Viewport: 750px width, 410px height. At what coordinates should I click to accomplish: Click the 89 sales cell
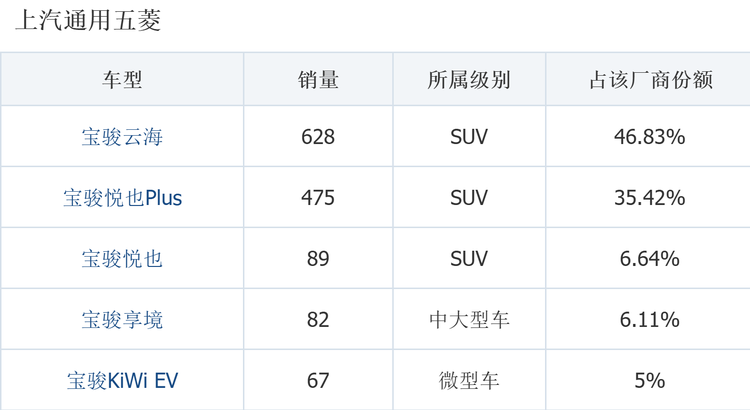318,259
